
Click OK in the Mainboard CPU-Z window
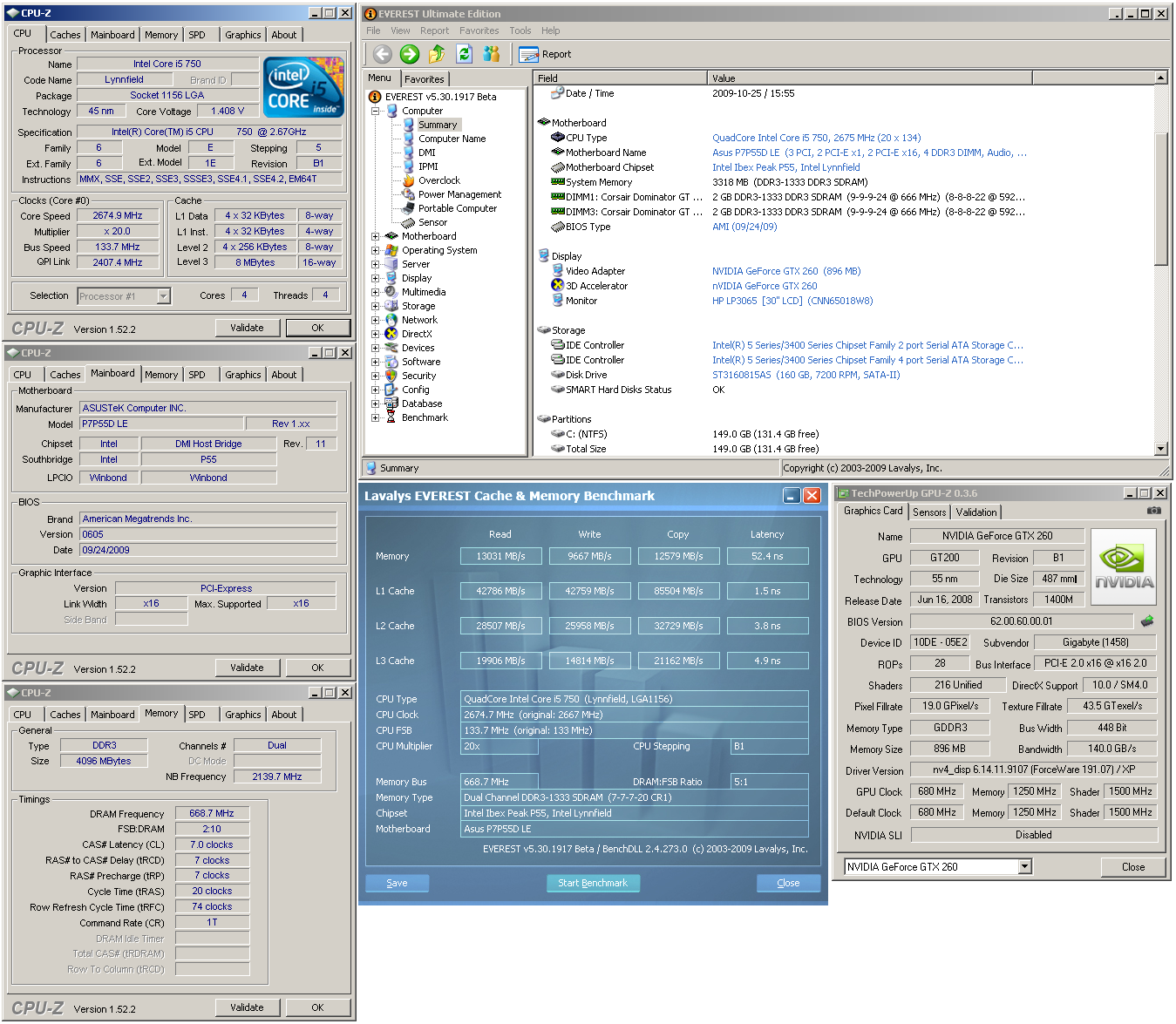(x=317, y=668)
